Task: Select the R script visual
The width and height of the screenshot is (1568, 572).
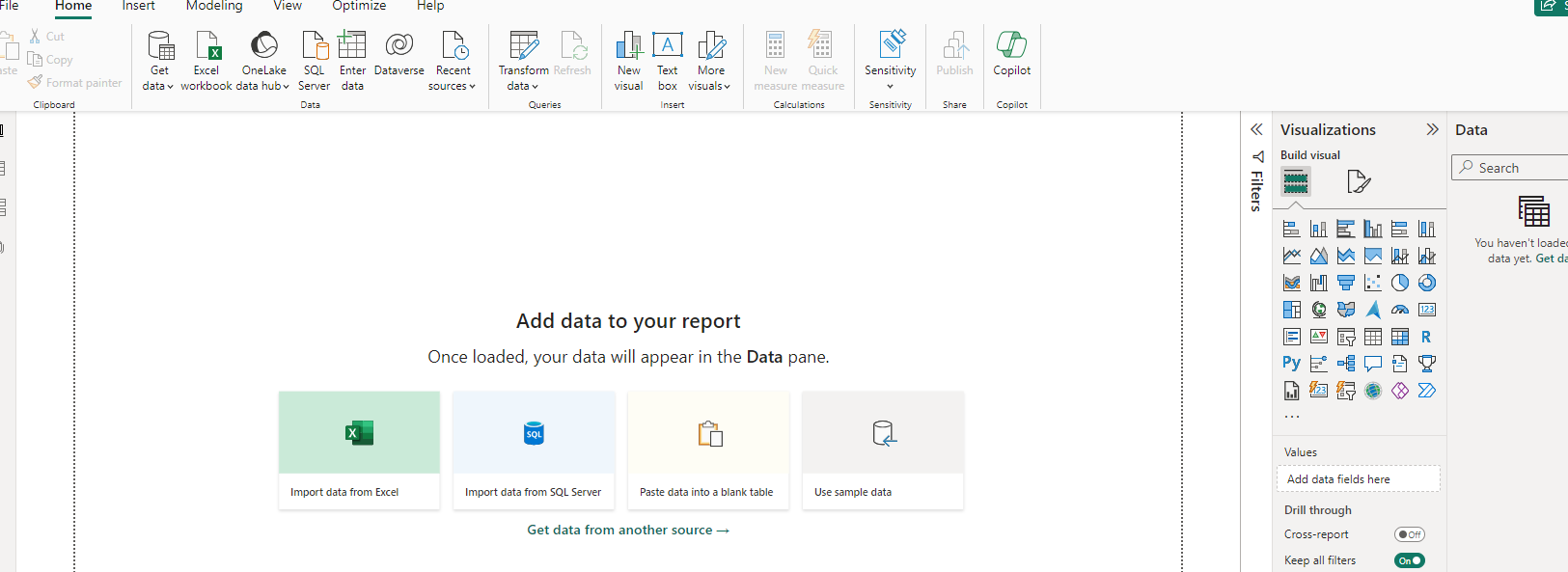Action: coord(1426,337)
